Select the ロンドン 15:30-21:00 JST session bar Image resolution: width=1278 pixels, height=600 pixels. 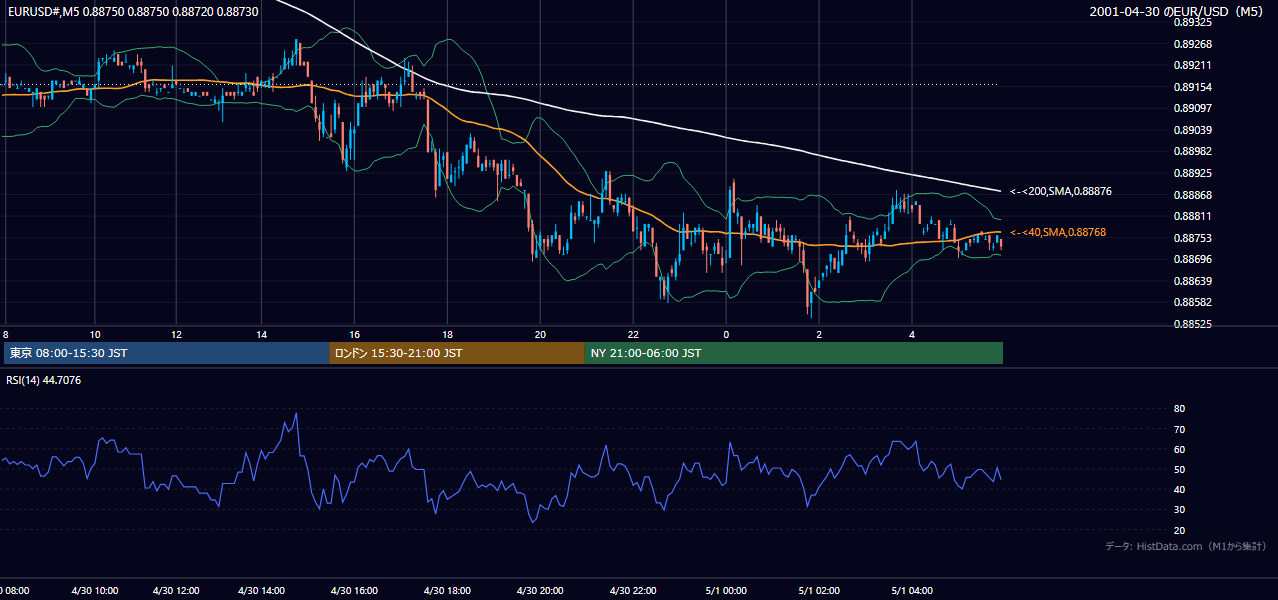click(457, 353)
